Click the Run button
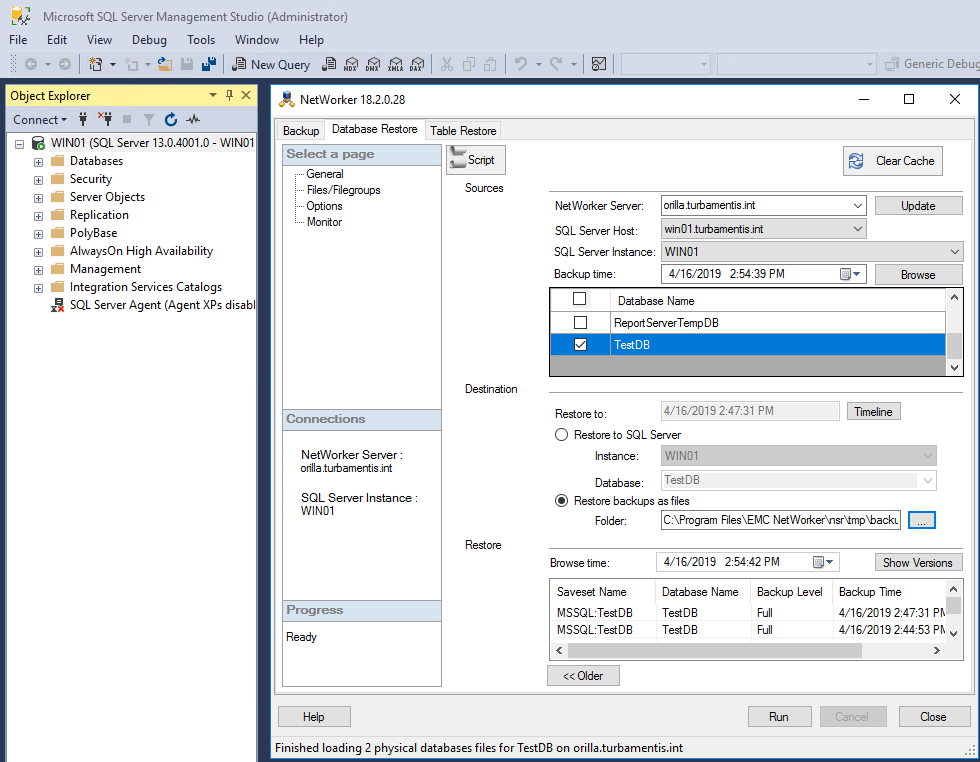Screen dimensions: 980x762 click(779, 716)
